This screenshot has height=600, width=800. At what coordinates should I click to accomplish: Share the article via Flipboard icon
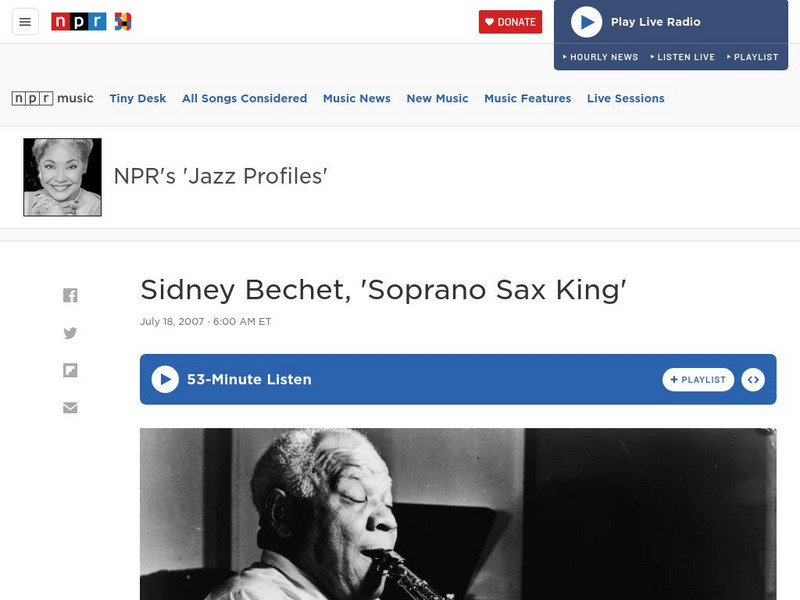click(x=70, y=370)
